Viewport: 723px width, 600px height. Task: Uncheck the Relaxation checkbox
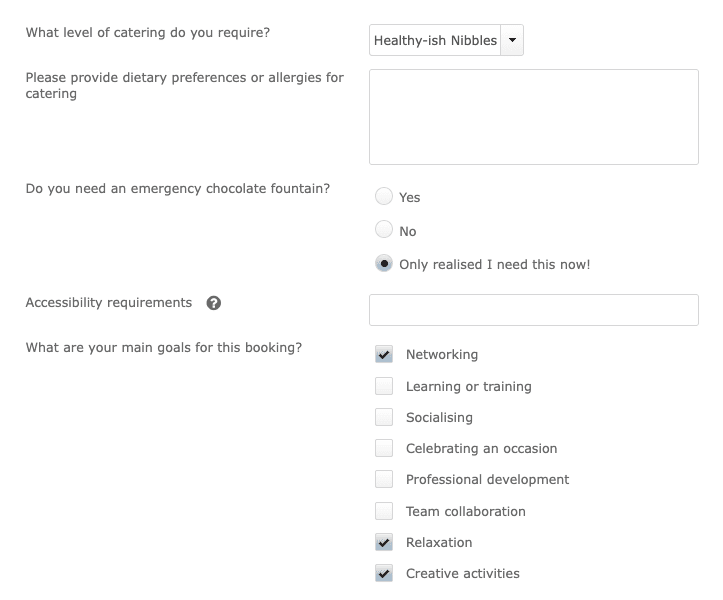pos(384,542)
